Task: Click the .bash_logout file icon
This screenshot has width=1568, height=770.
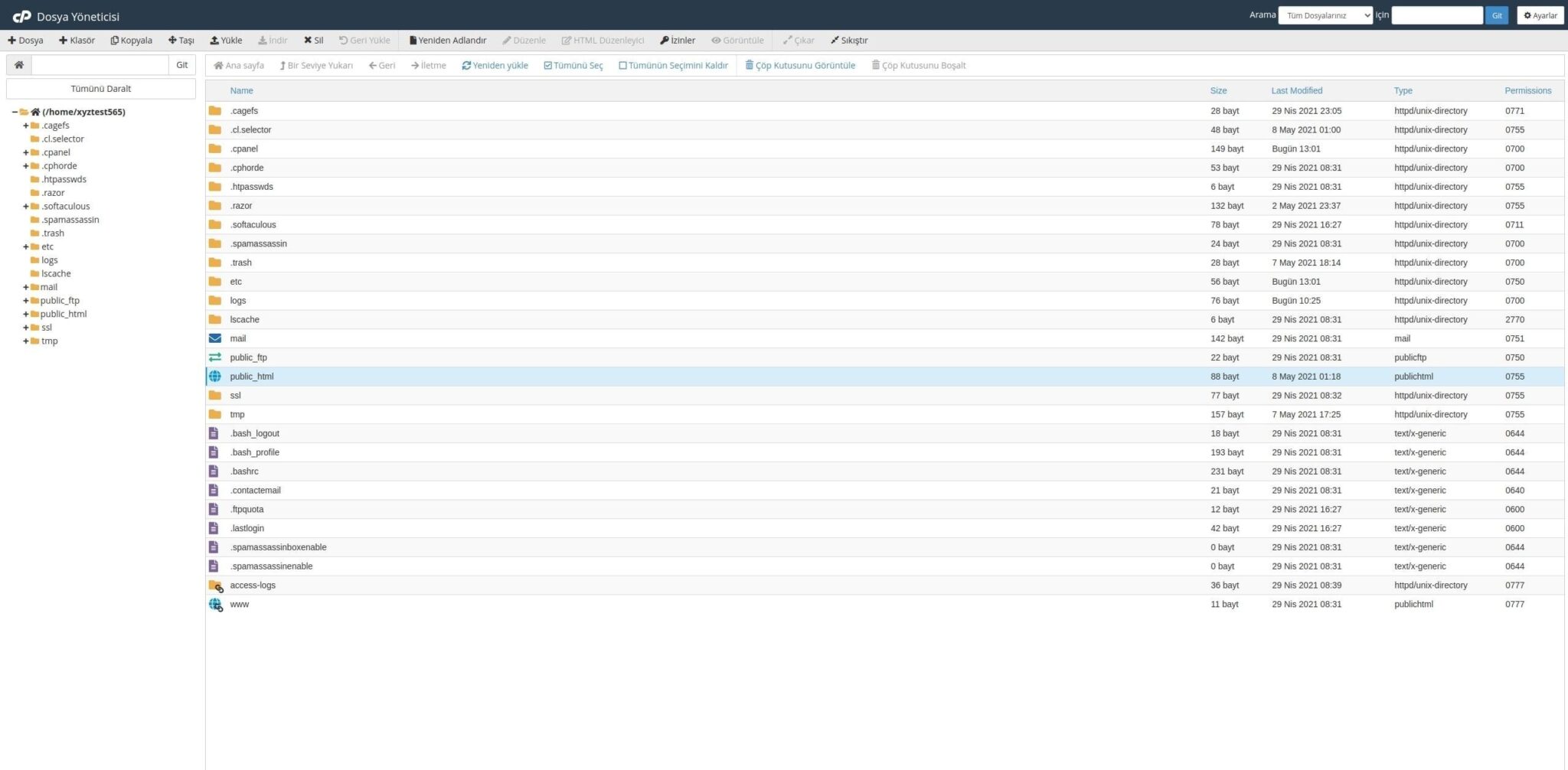Action: click(x=214, y=433)
